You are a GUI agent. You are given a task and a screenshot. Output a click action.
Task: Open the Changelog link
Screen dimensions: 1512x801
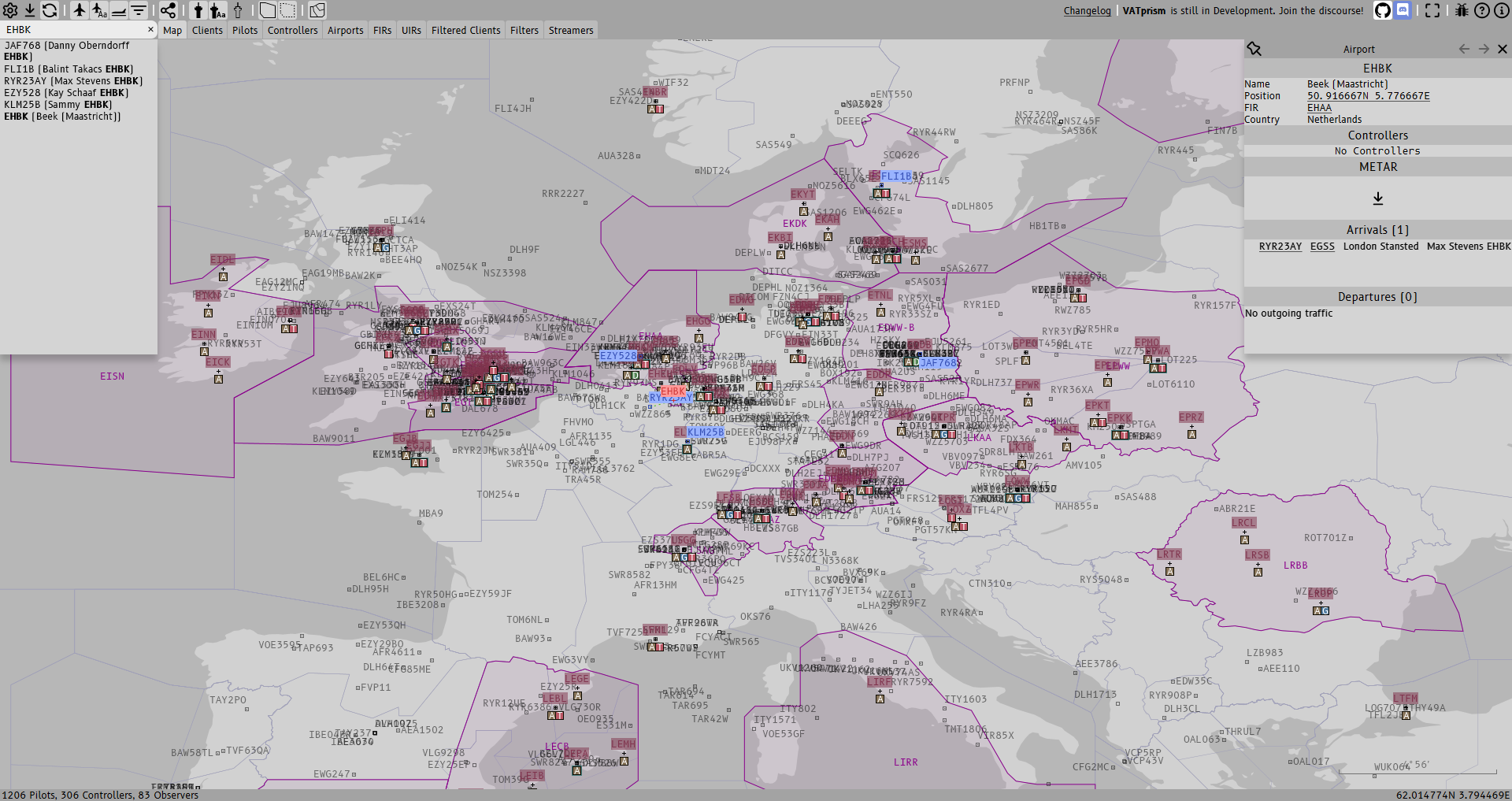1087,11
